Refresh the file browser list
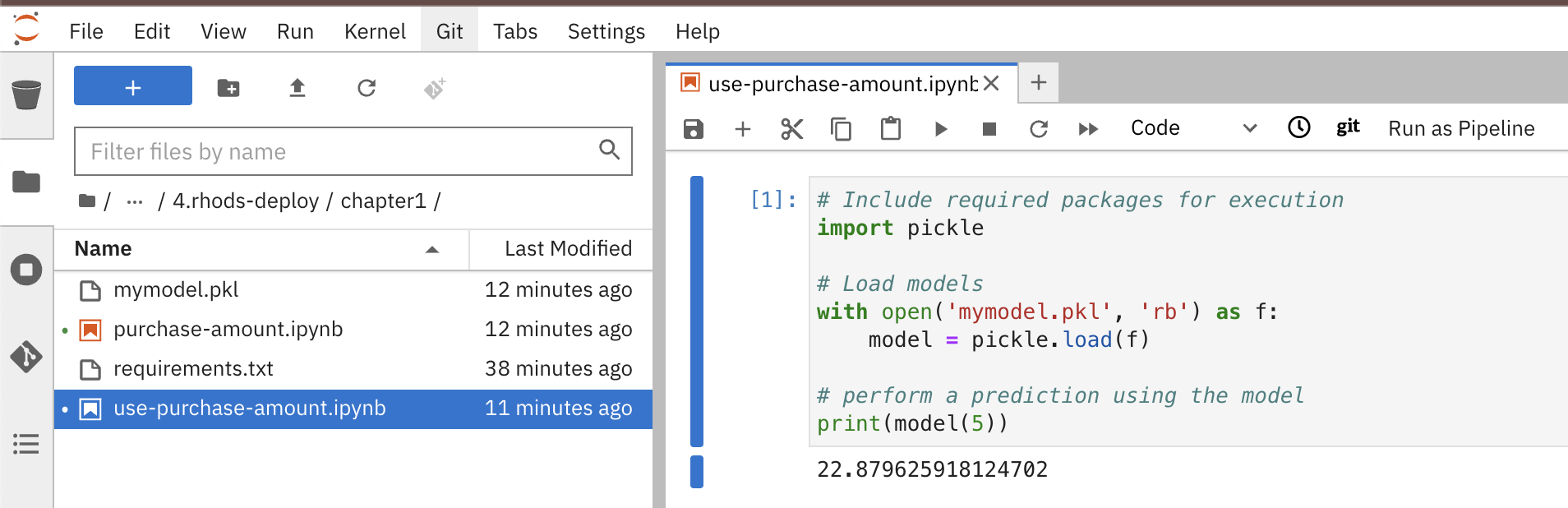The width and height of the screenshot is (1568, 508). click(367, 88)
